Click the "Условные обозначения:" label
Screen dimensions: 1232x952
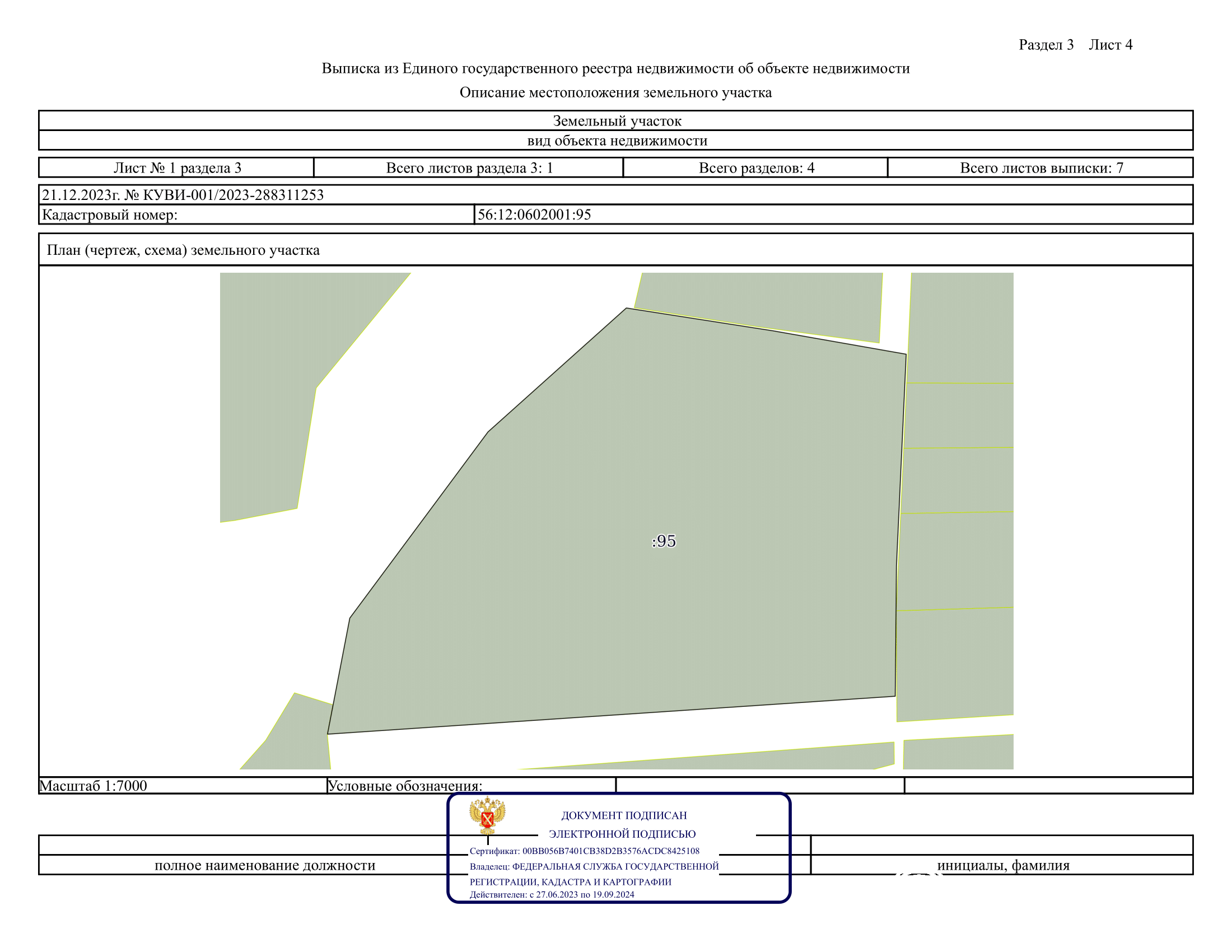click(405, 786)
